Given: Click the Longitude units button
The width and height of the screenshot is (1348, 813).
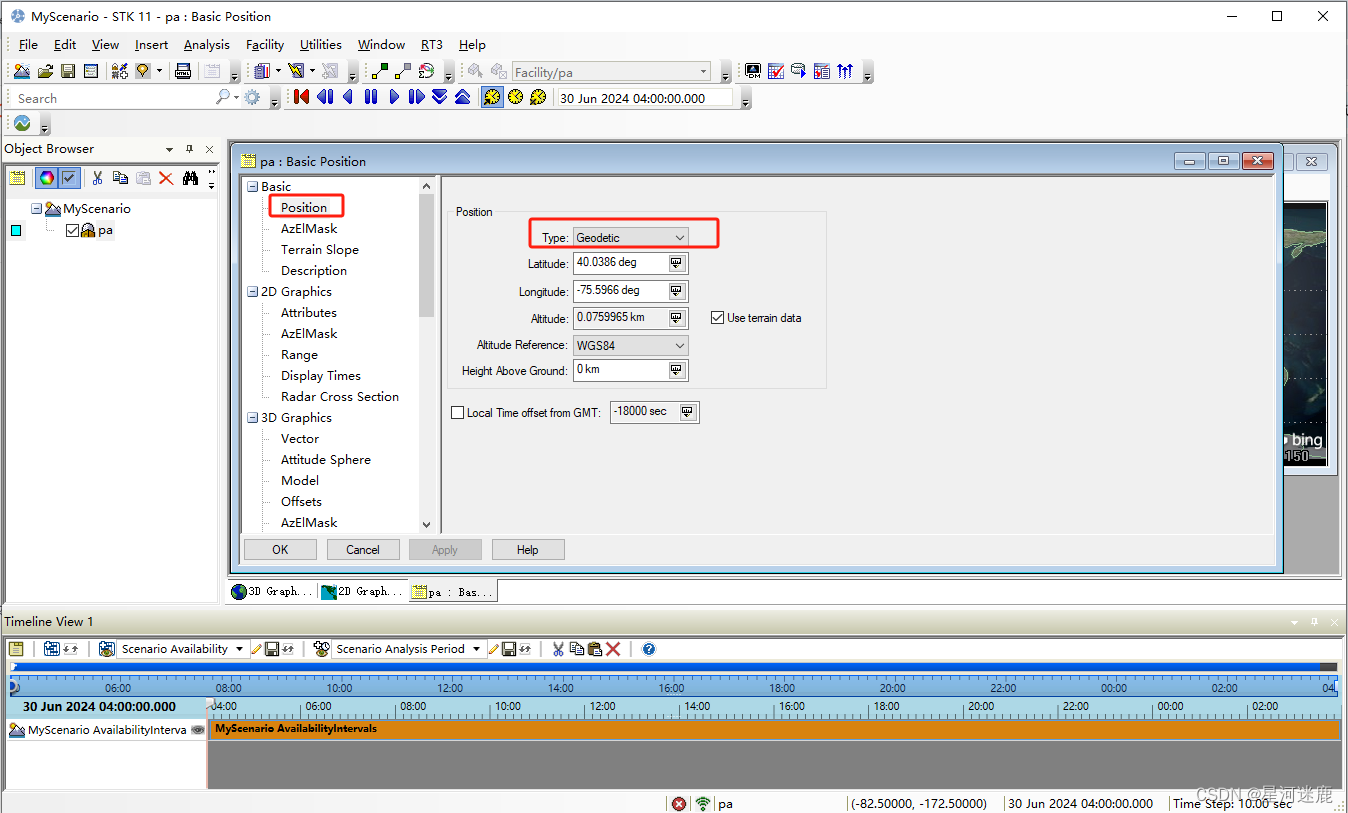Looking at the screenshot, I should pos(677,291).
